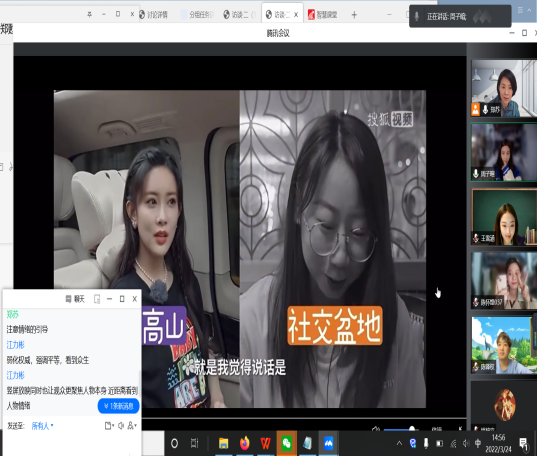Open WPS Office taskbar icon
Viewport: 537px width, 456px height.
point(265,443)
